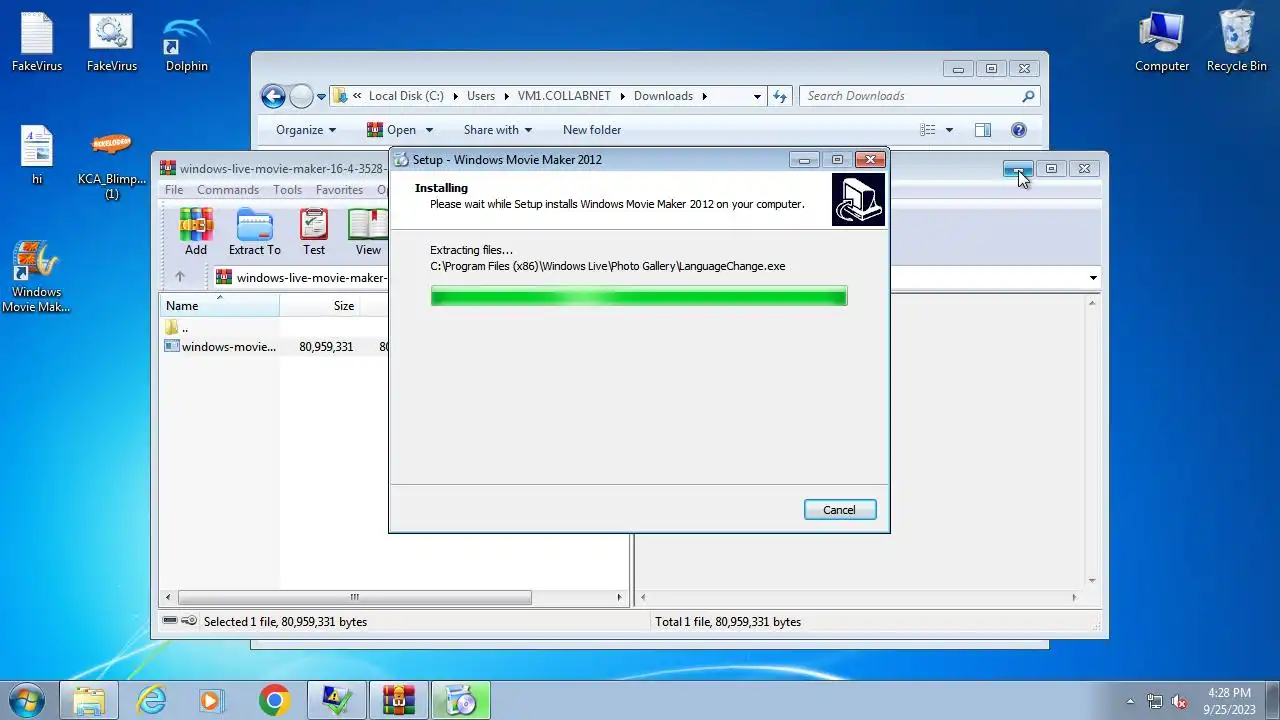Click the WinRAR taskbar icon

[398, 700]
